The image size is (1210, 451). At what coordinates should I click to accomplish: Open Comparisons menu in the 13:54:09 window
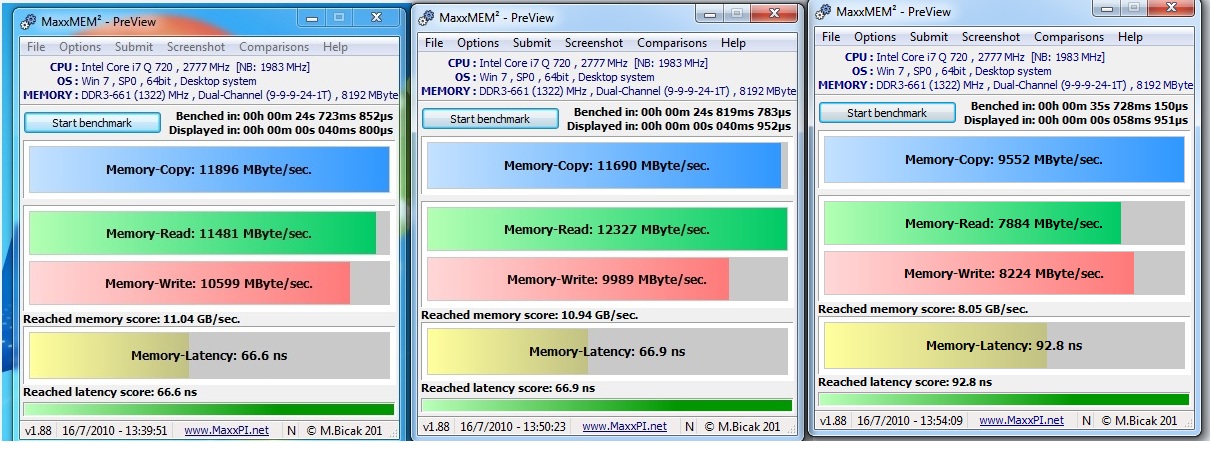click(x=1069, y=37)
